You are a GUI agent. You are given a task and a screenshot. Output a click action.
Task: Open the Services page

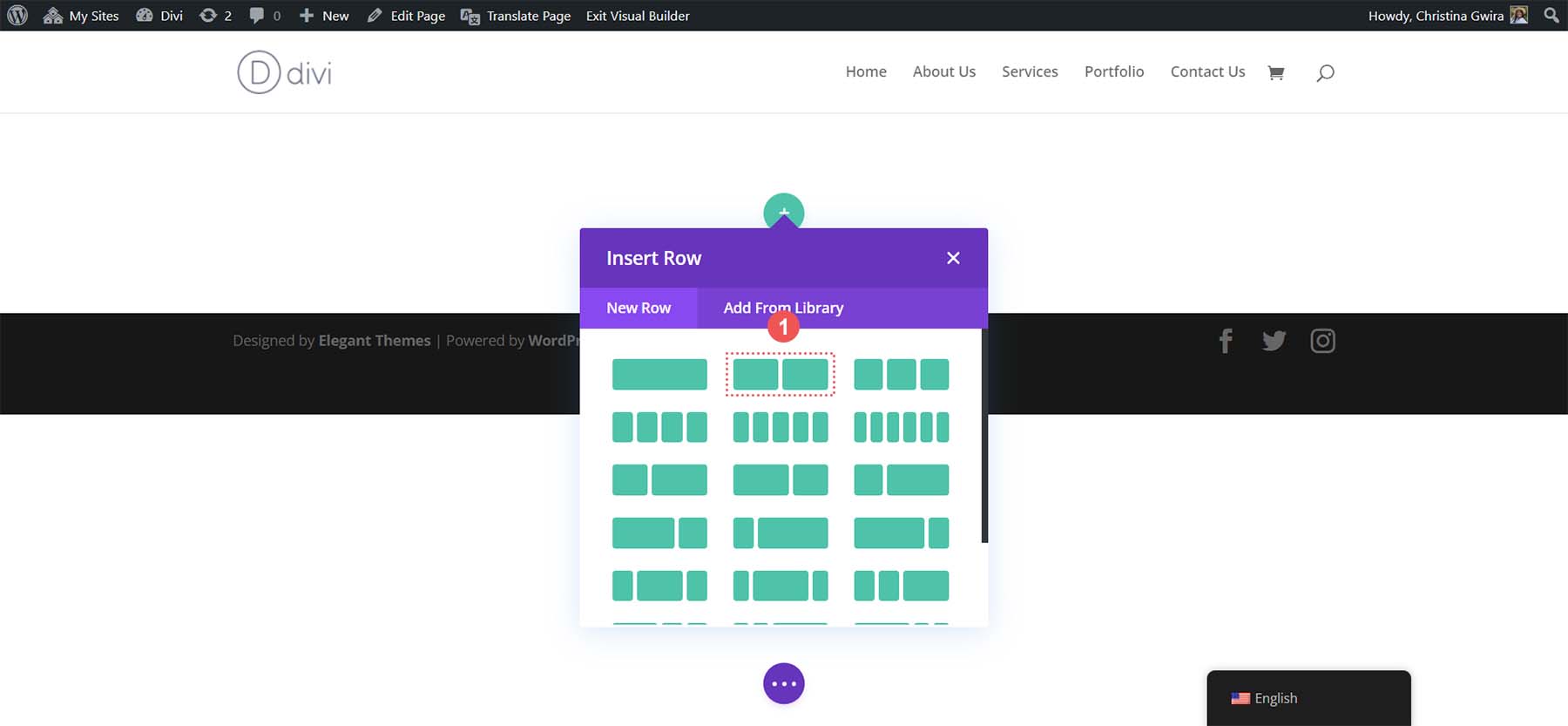1030,71
